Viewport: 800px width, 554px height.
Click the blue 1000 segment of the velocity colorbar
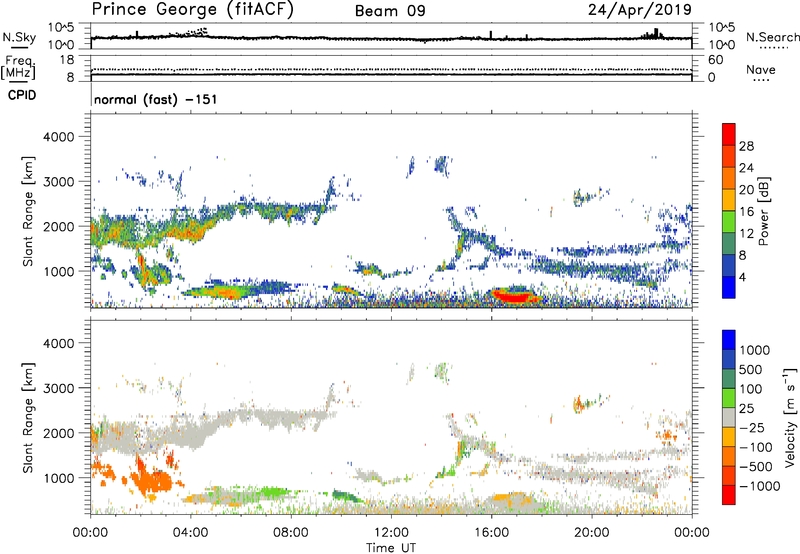click(729, 340)
